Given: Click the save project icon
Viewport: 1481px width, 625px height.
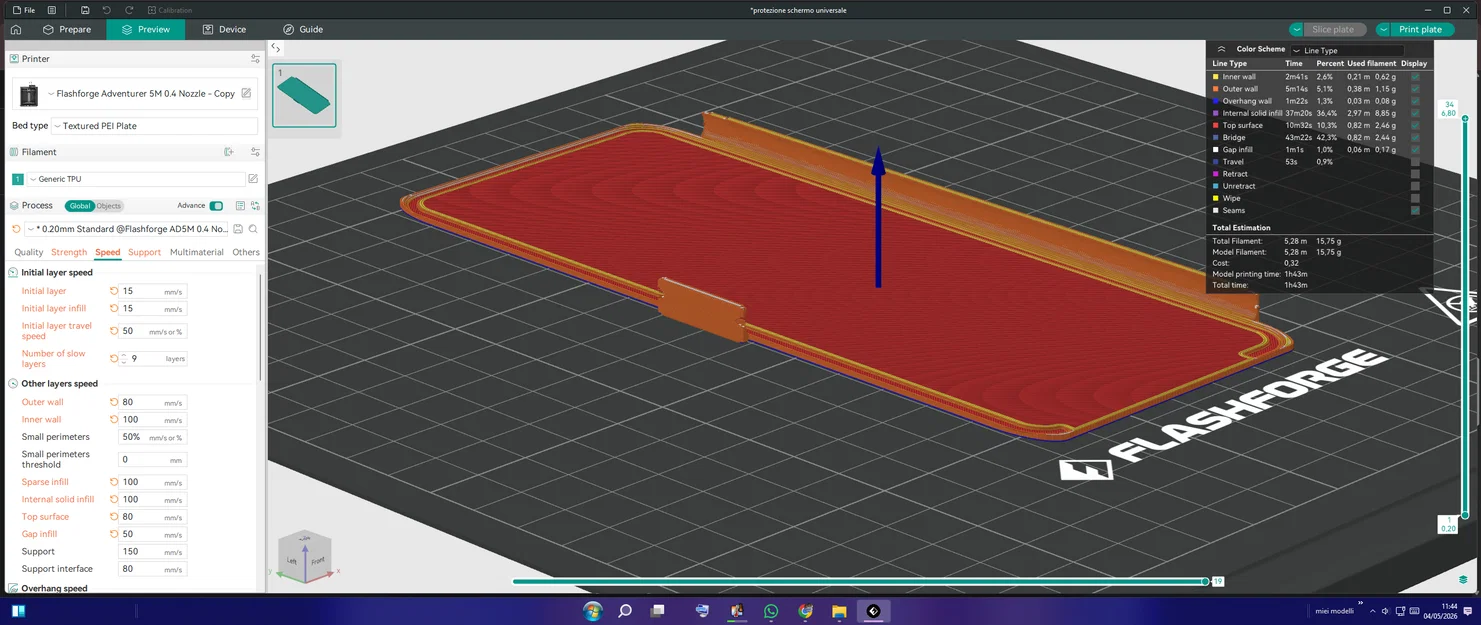Looking at the screenshot, I should coord(85,10).
